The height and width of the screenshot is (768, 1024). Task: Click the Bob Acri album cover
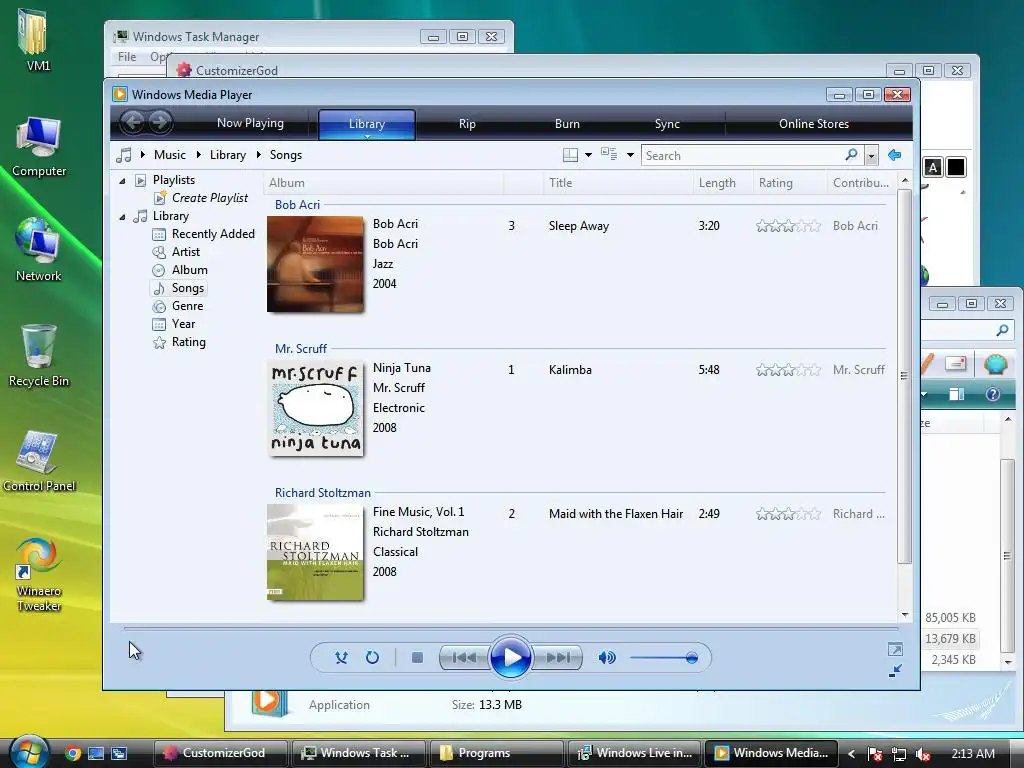click(315, 264)
